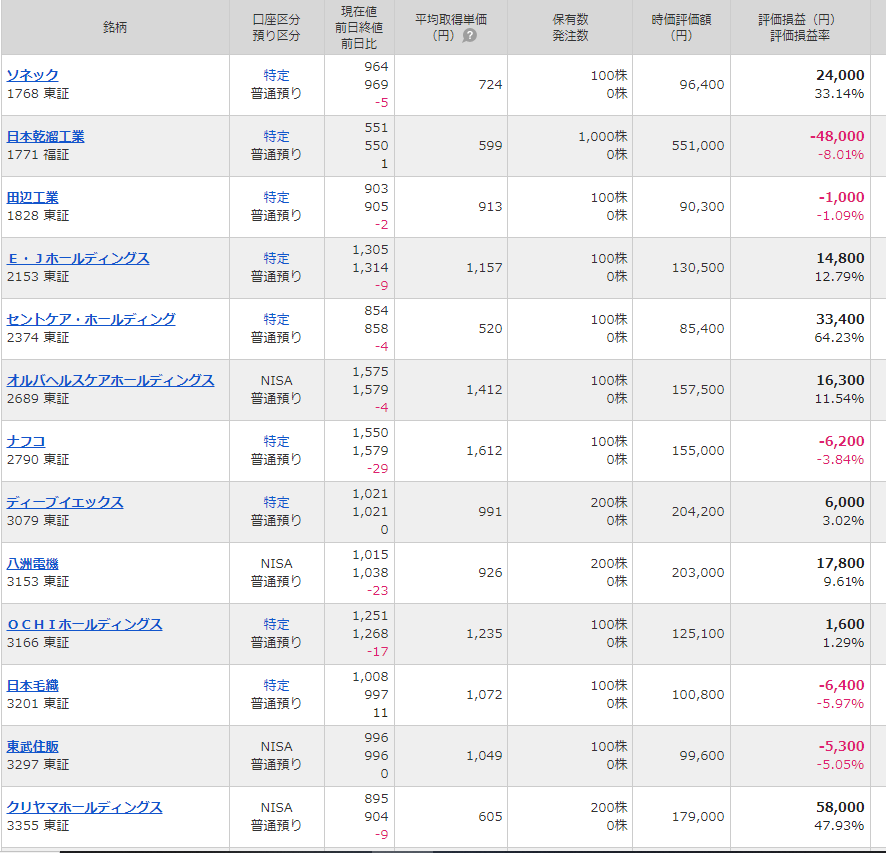Viewport: 886px width, 853px height.
Task: Click market value 90,300 for 田辺工業
Action: 702,207
